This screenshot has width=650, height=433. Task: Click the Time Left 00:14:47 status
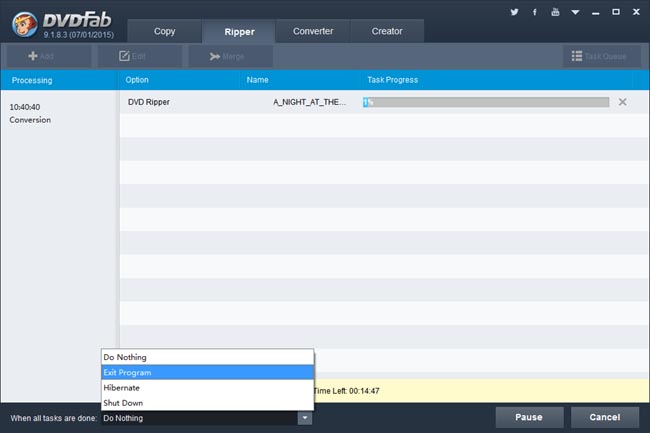tap(347, 391)
